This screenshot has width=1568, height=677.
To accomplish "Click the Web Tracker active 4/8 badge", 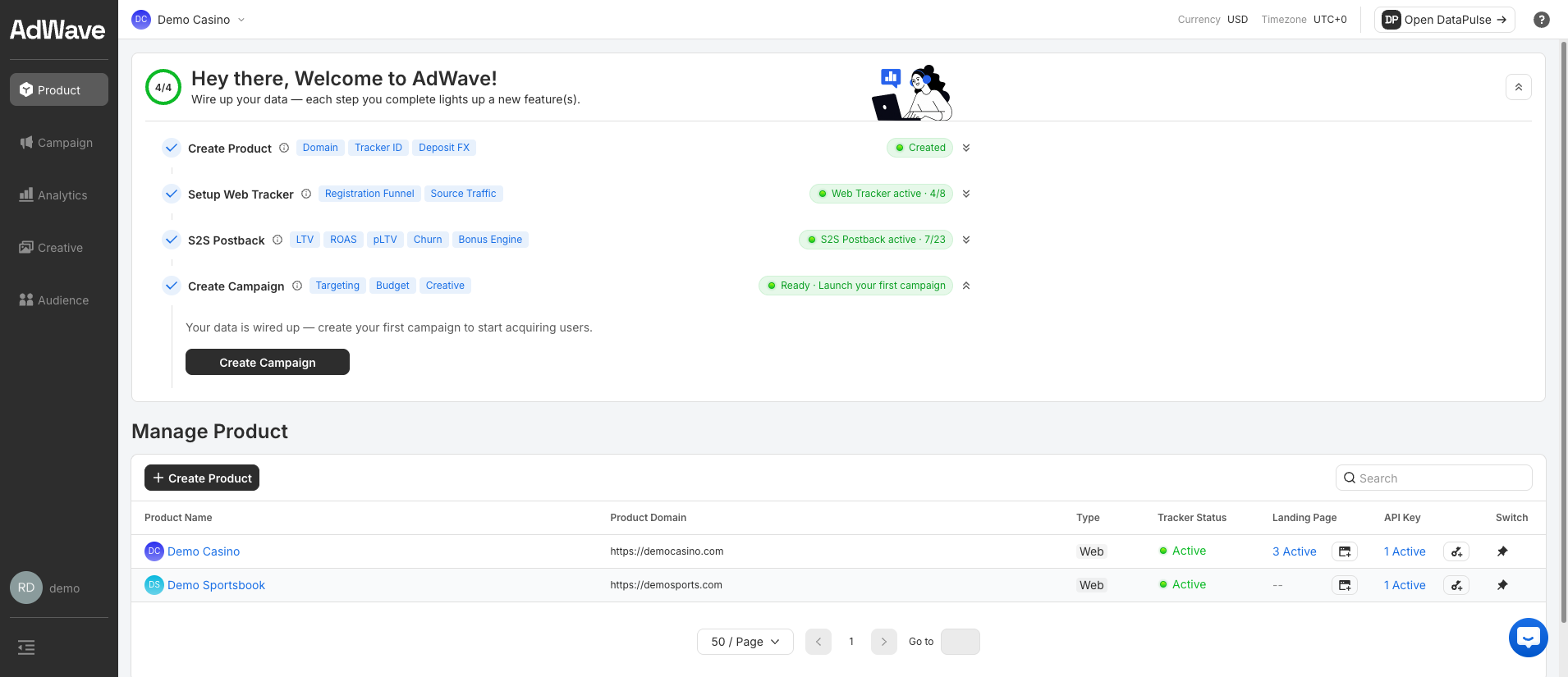I will pos(881,194).
